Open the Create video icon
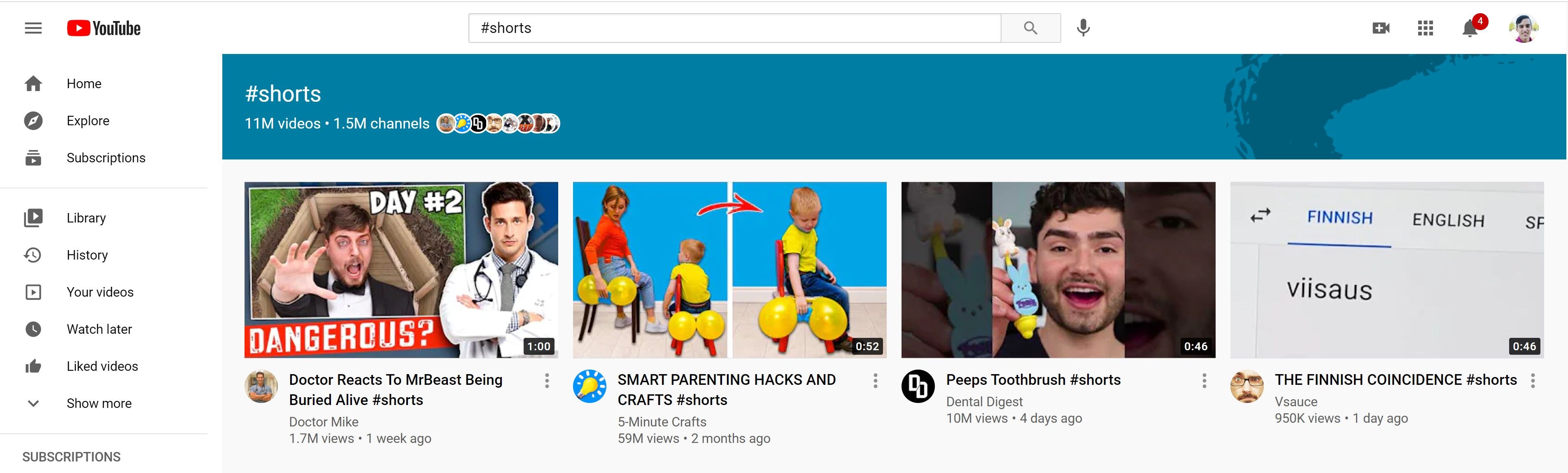 [x=1381, y=28]
